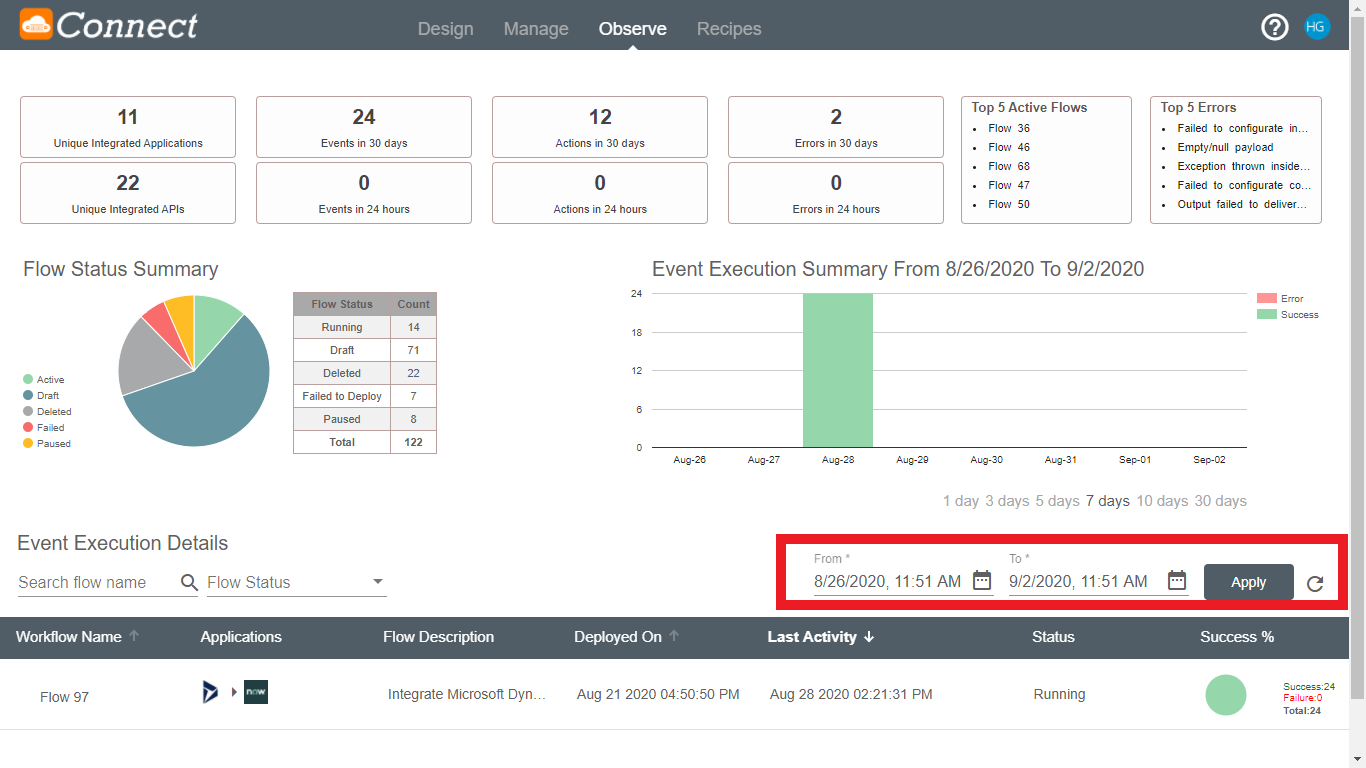
Task: Open the HG user avatar menu
Action: coord(1317,27)
